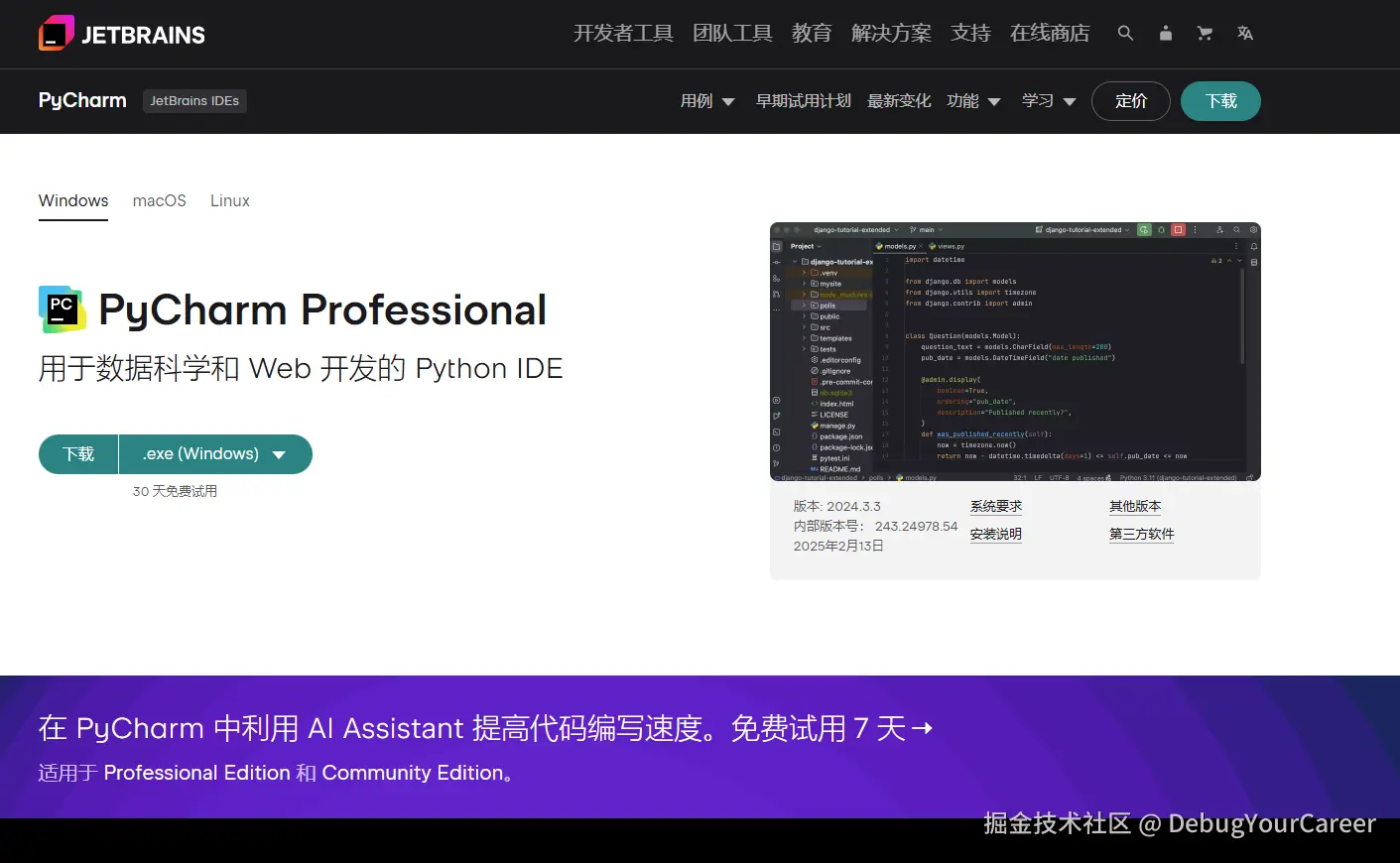Open 团队工具 menu
This screenshot has height=863, width=1400.
[732, 33]
